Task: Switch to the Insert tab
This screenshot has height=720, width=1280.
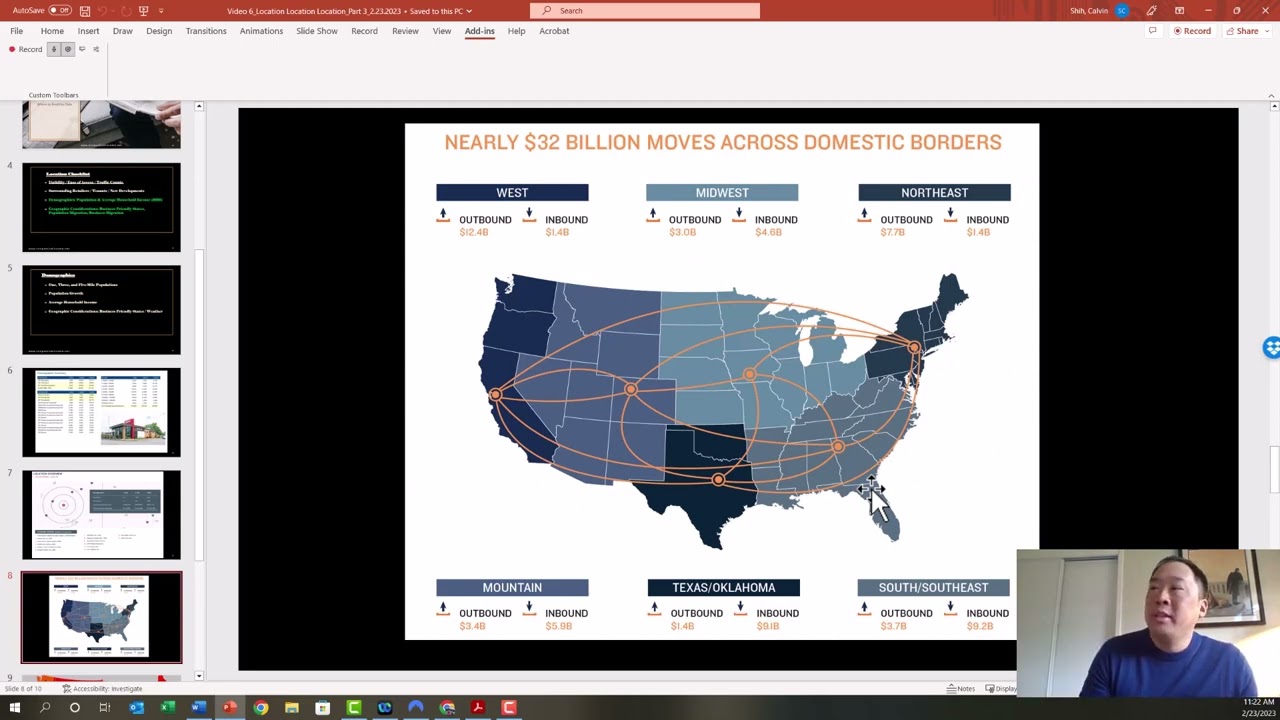Action: 89,31
